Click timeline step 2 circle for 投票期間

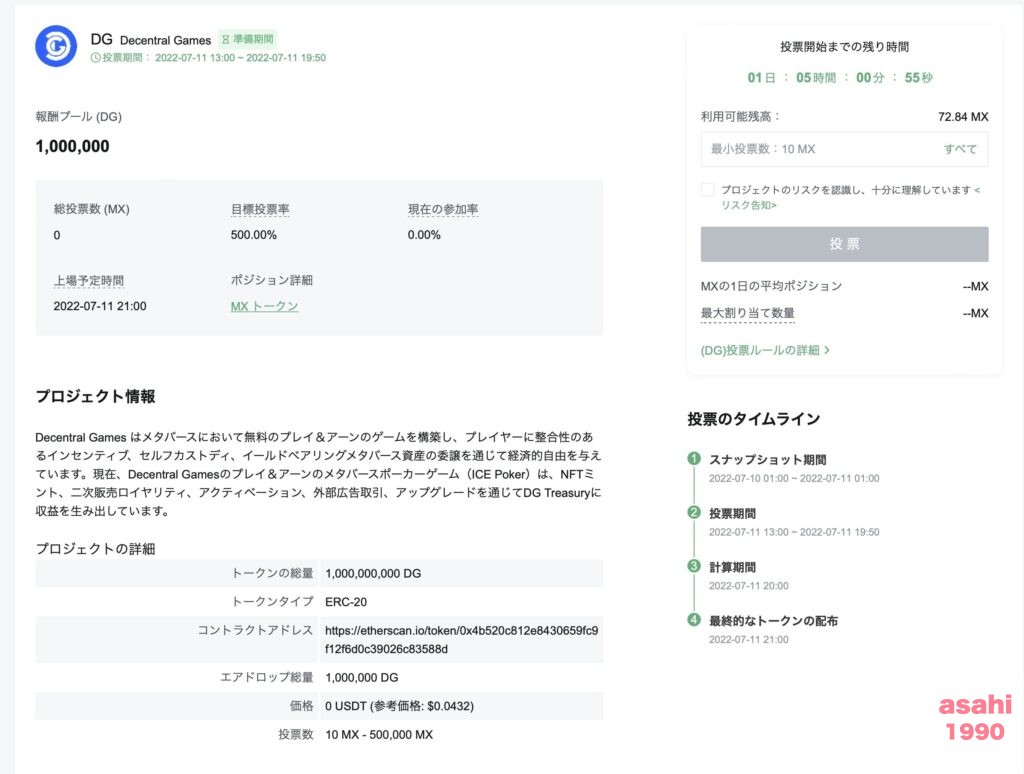694,513
